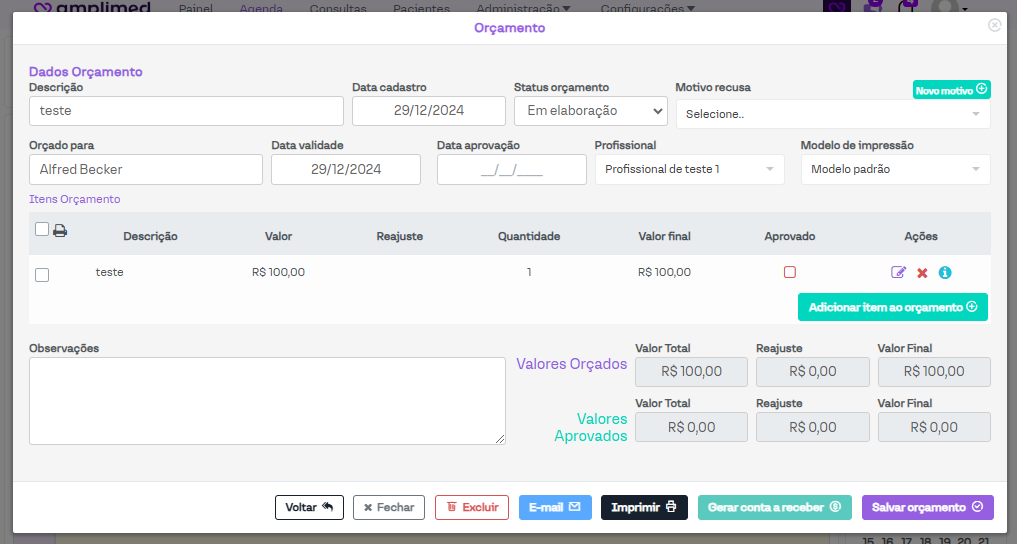Open info icon for teste item
This screenshot has width=1017, height=544.
pyautogui.click(x=945, y=272)
